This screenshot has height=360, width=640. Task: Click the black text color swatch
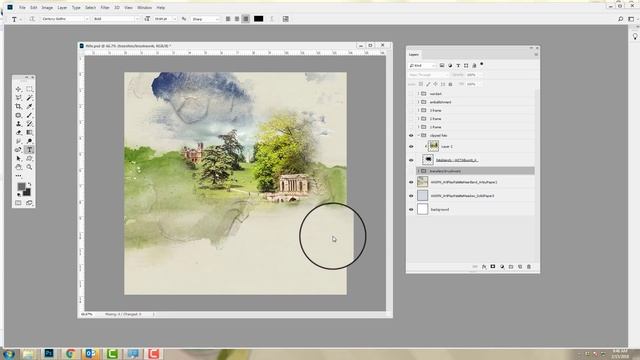[258, 19]
